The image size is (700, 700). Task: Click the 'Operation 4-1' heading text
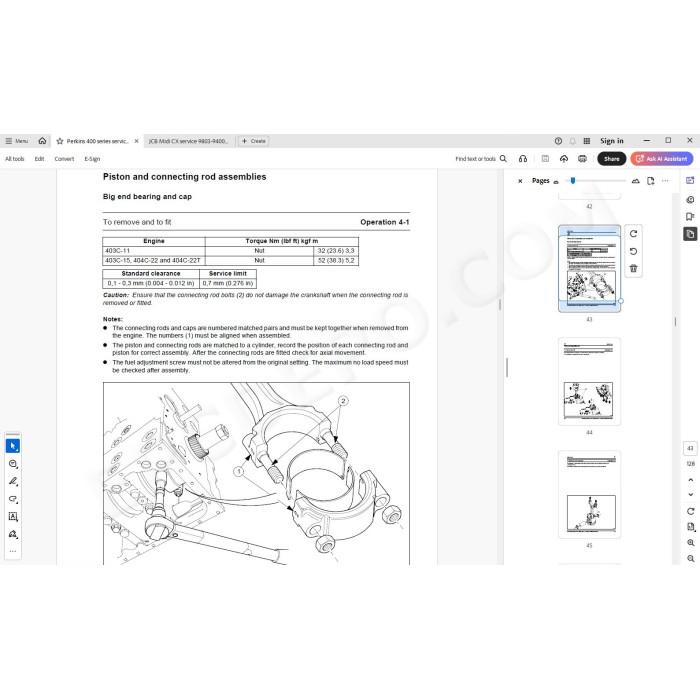(x=384, y=222)
